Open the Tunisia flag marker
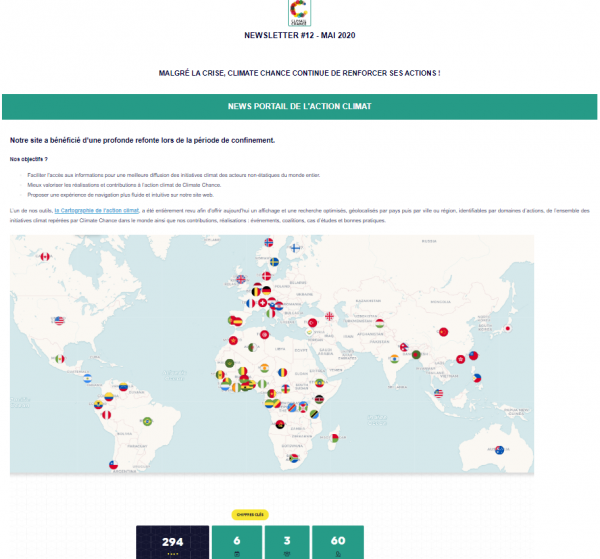The width and height of the screenshot is (600, 559). (264, 335)
